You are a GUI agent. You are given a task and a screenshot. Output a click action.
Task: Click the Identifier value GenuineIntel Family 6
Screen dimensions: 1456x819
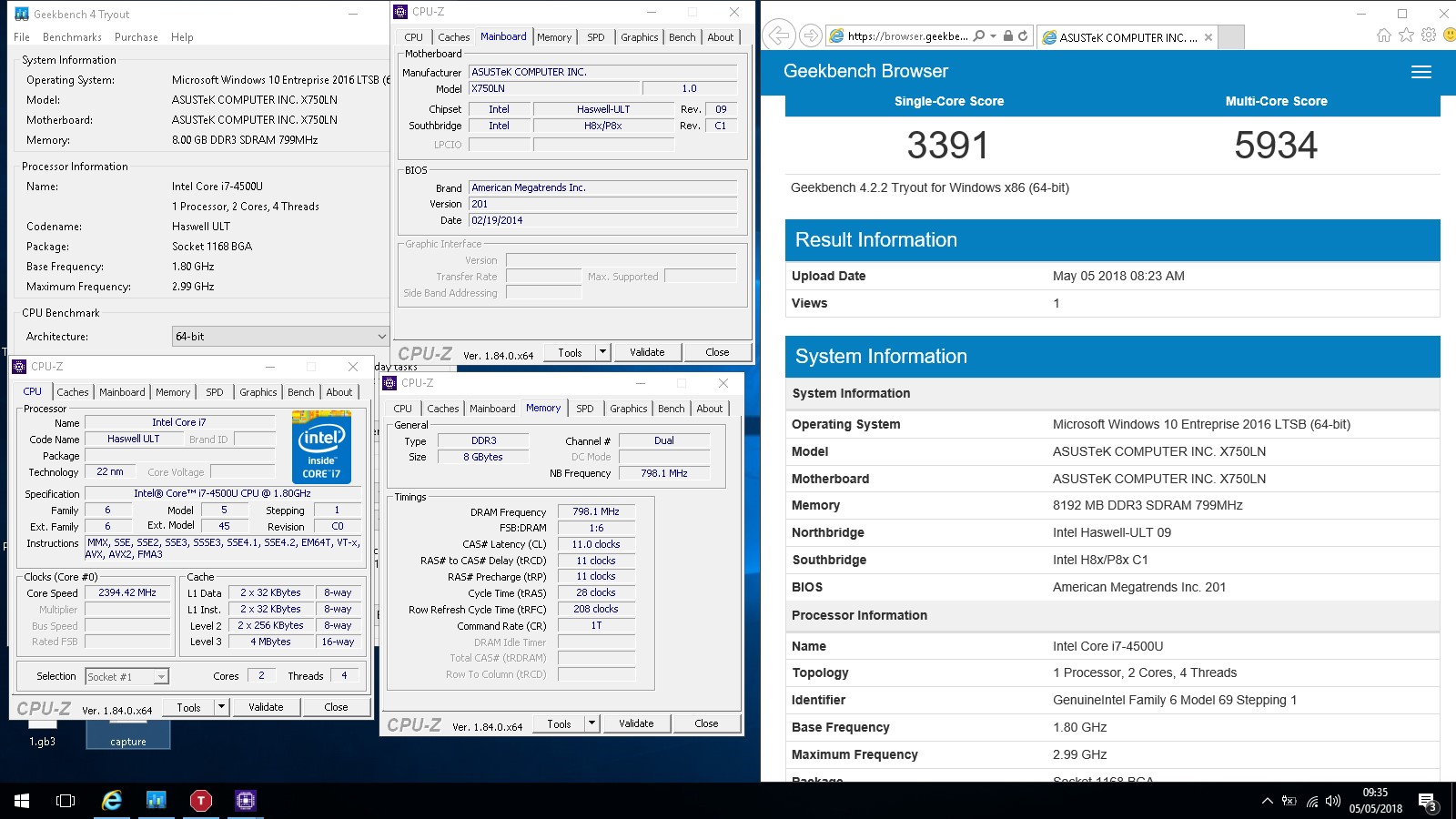(1175, 700)
